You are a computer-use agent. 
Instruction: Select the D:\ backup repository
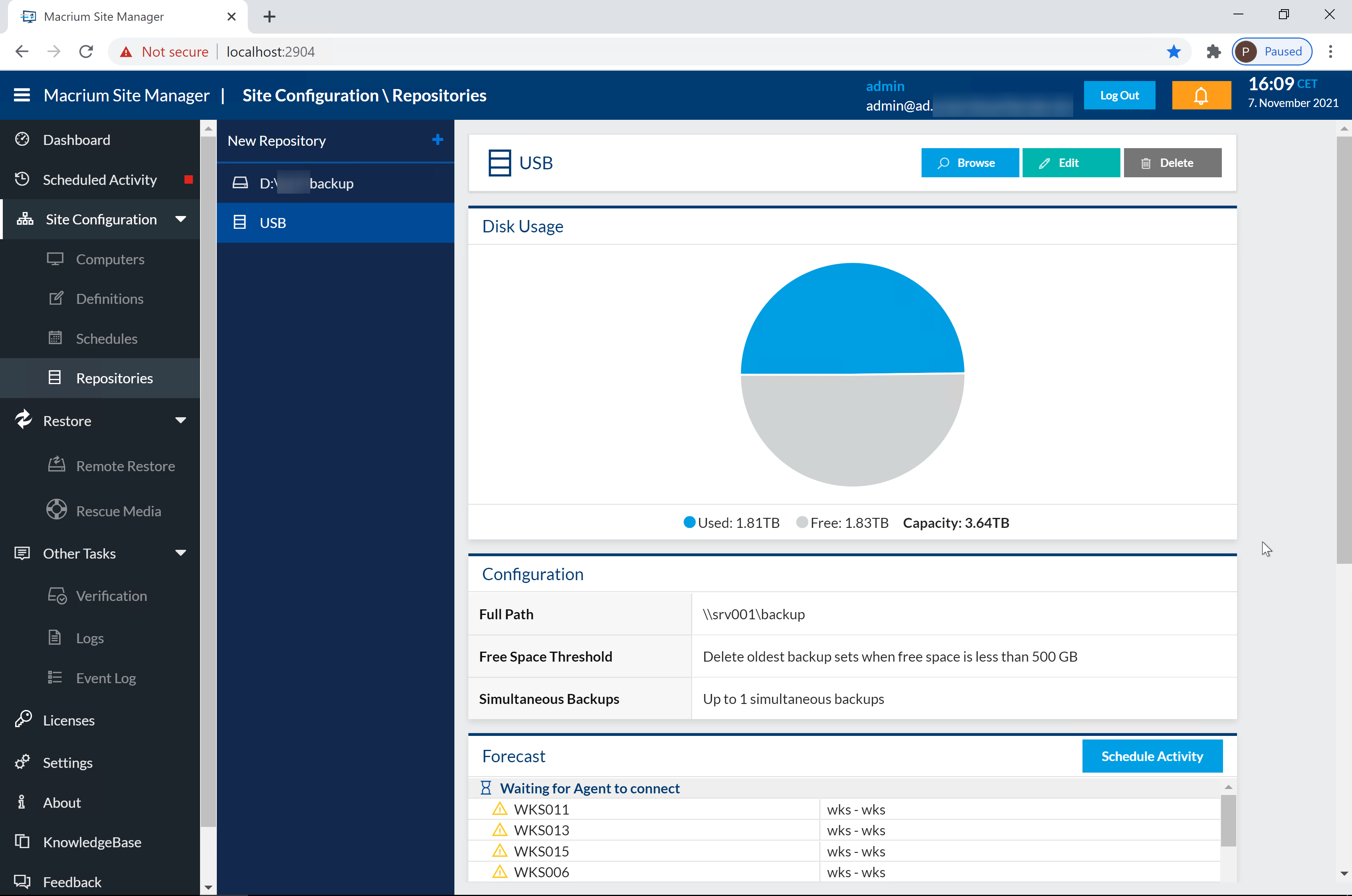click(306, 183)
